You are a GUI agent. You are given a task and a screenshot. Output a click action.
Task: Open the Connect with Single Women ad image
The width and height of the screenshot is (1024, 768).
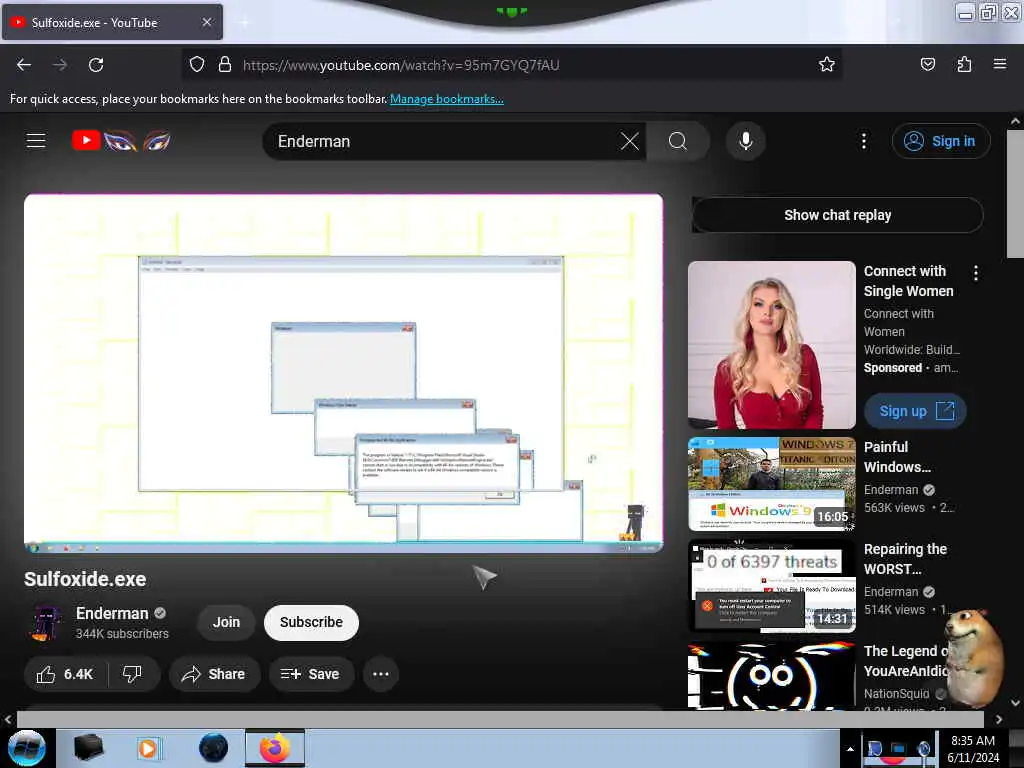click(x=771, y=345)
